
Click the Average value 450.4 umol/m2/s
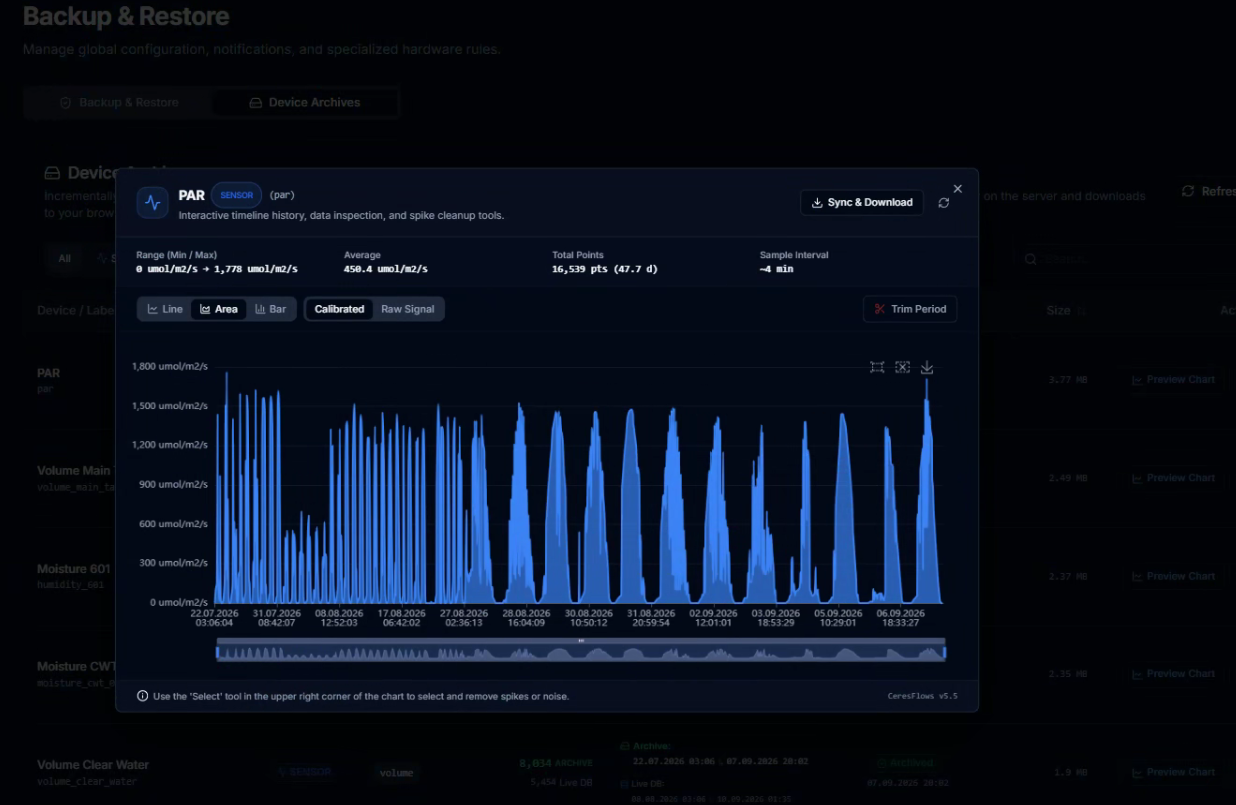386,269
